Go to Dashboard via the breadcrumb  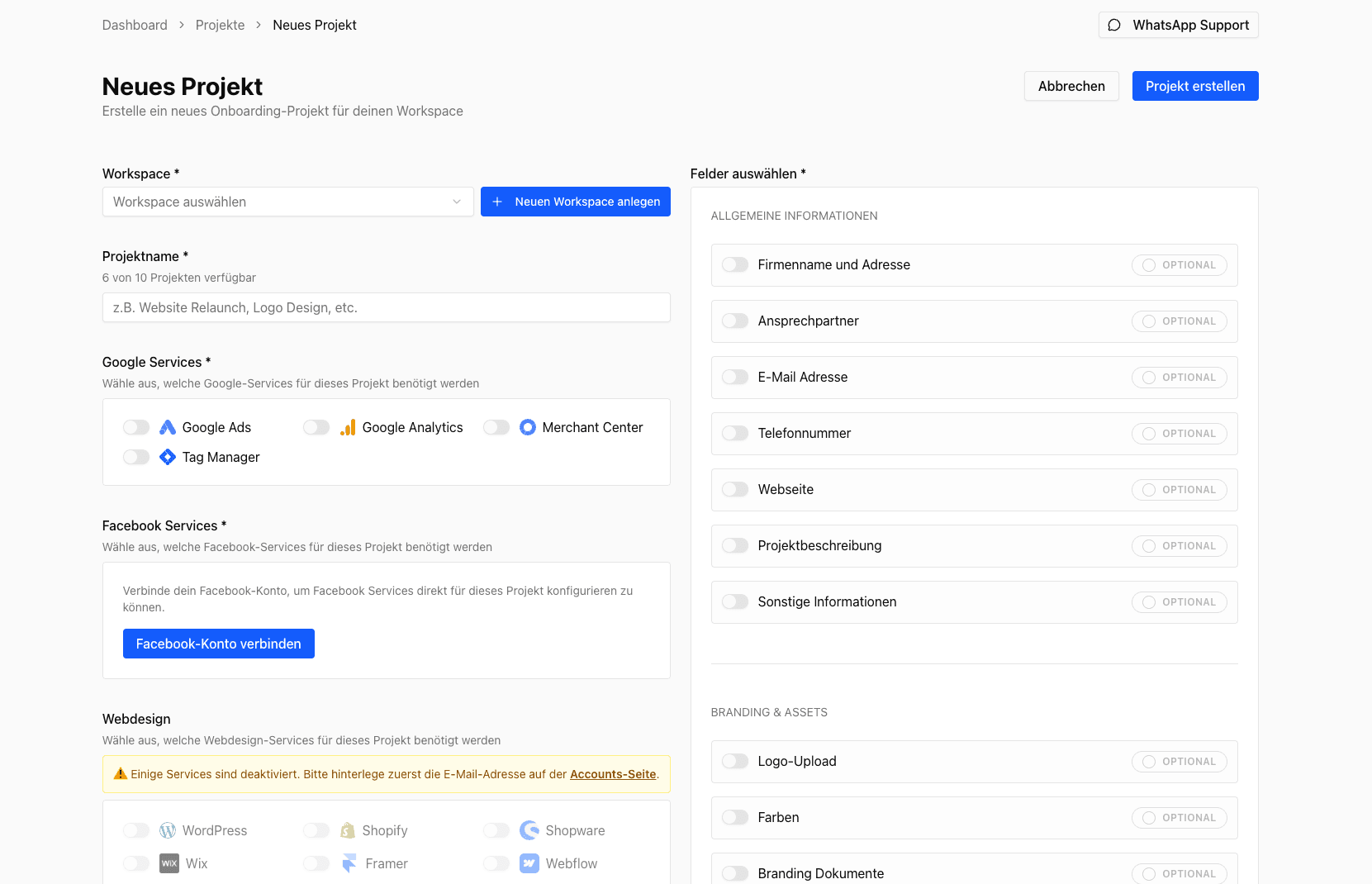pos(135,25)
